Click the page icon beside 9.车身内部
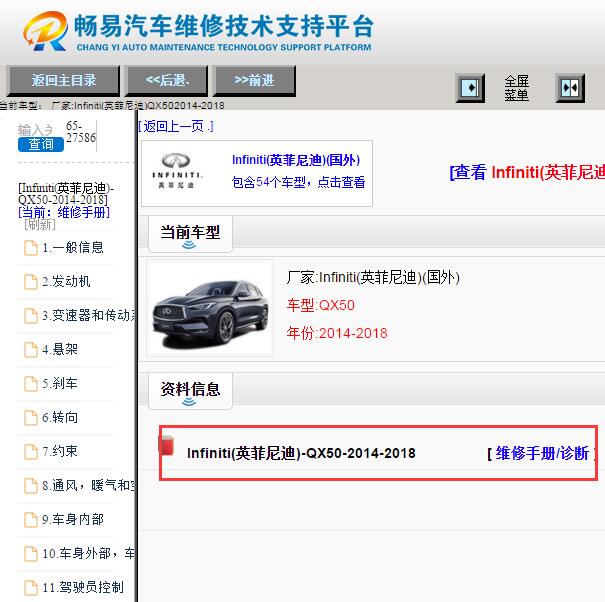The image size is (605, 602). click(31, 519)
